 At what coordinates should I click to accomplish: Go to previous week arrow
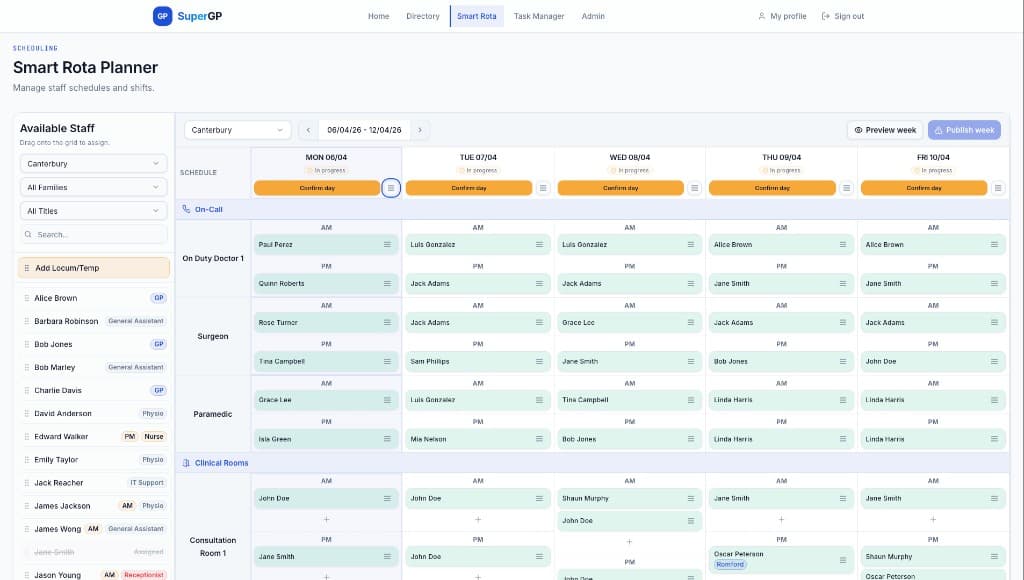308,130
